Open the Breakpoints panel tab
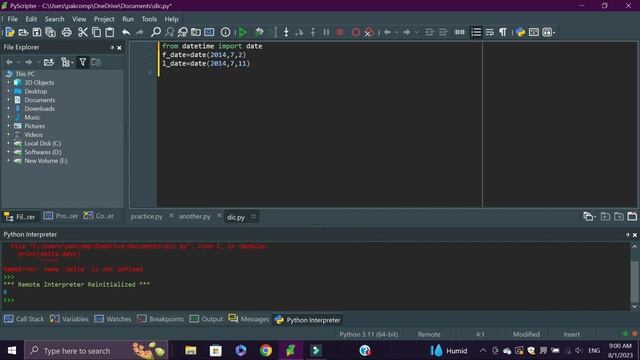The height and width of the screenshot is (360, 640). point(160,319)
